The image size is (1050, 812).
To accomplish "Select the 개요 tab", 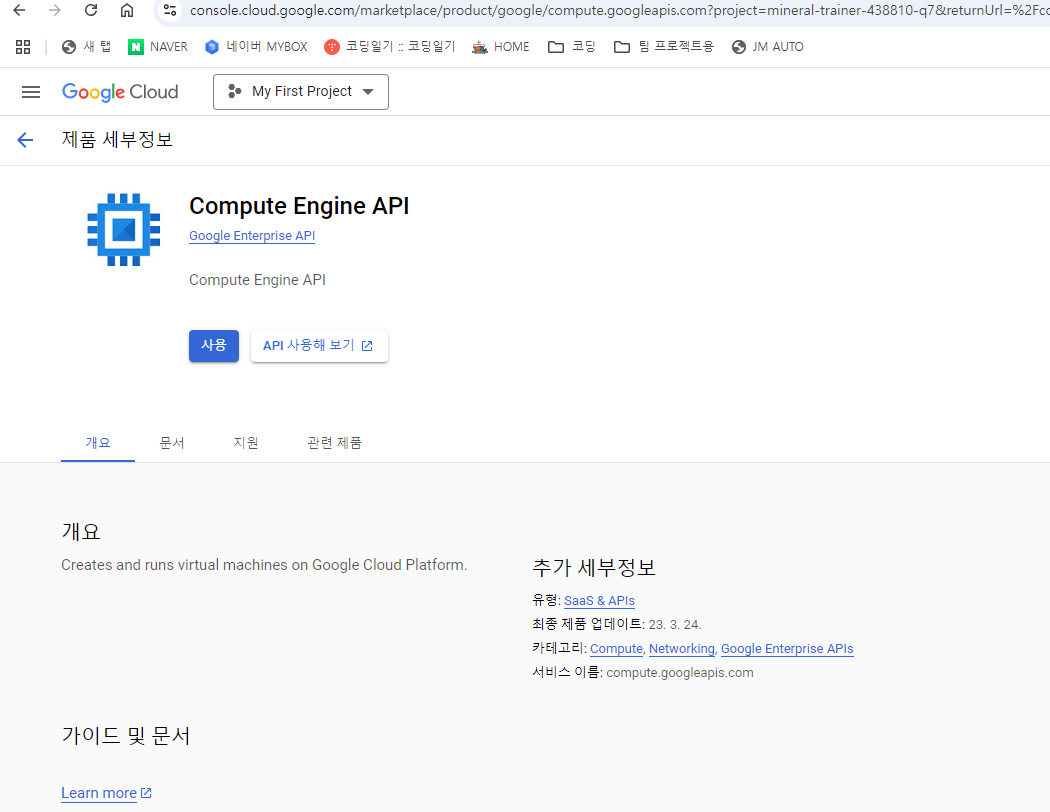I will [x=98, y=442].
